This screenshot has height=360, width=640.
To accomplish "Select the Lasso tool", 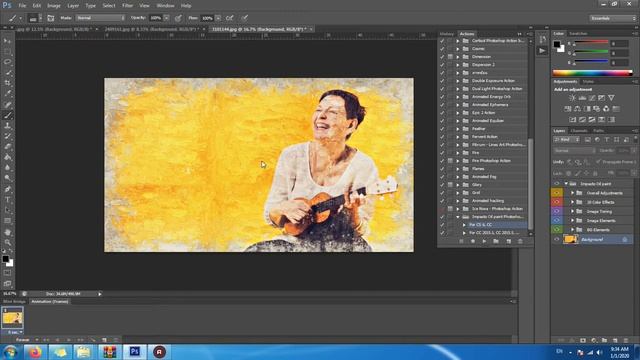I will 7,62.
